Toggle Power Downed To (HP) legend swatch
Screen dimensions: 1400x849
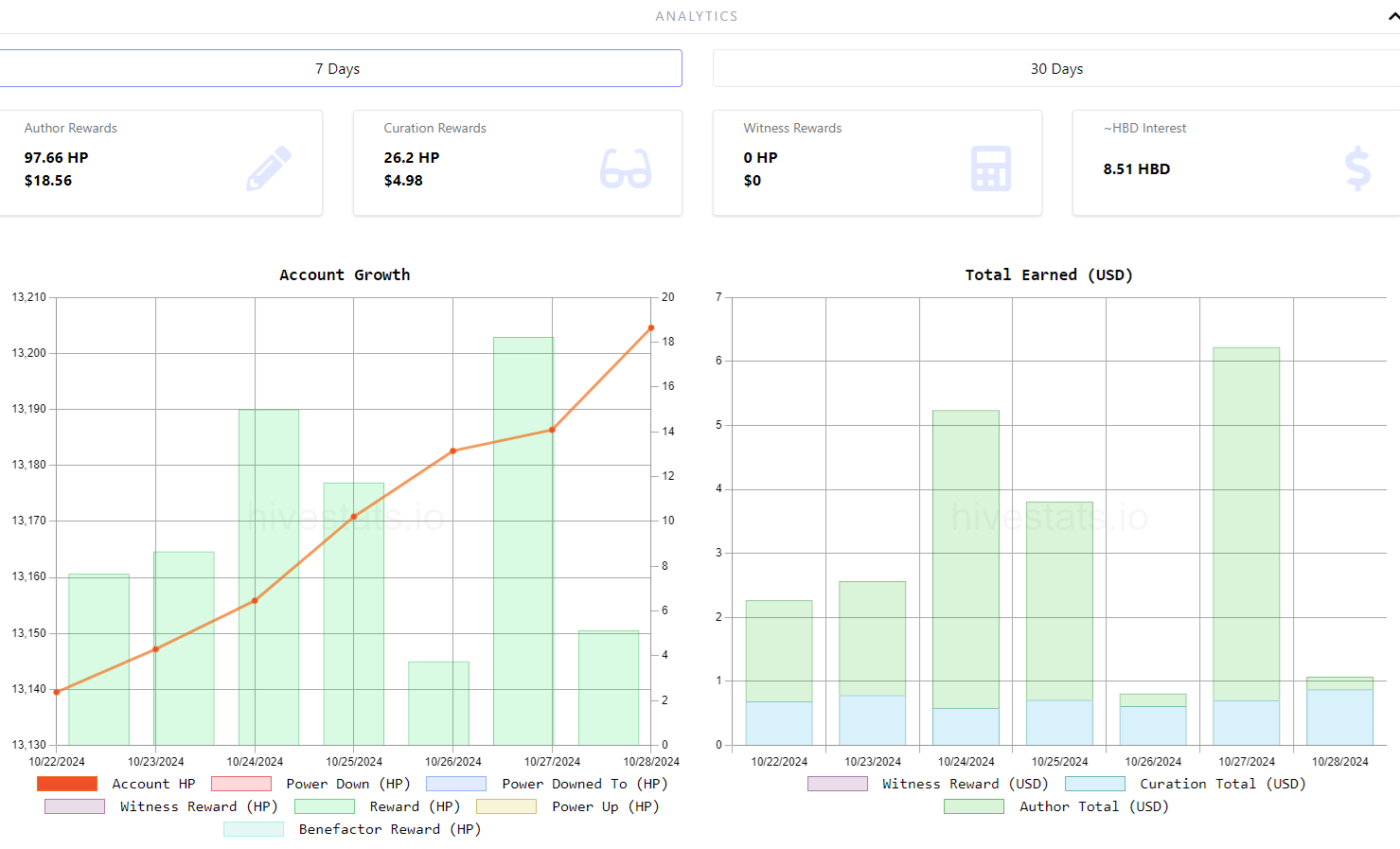[x=456, y=784]
